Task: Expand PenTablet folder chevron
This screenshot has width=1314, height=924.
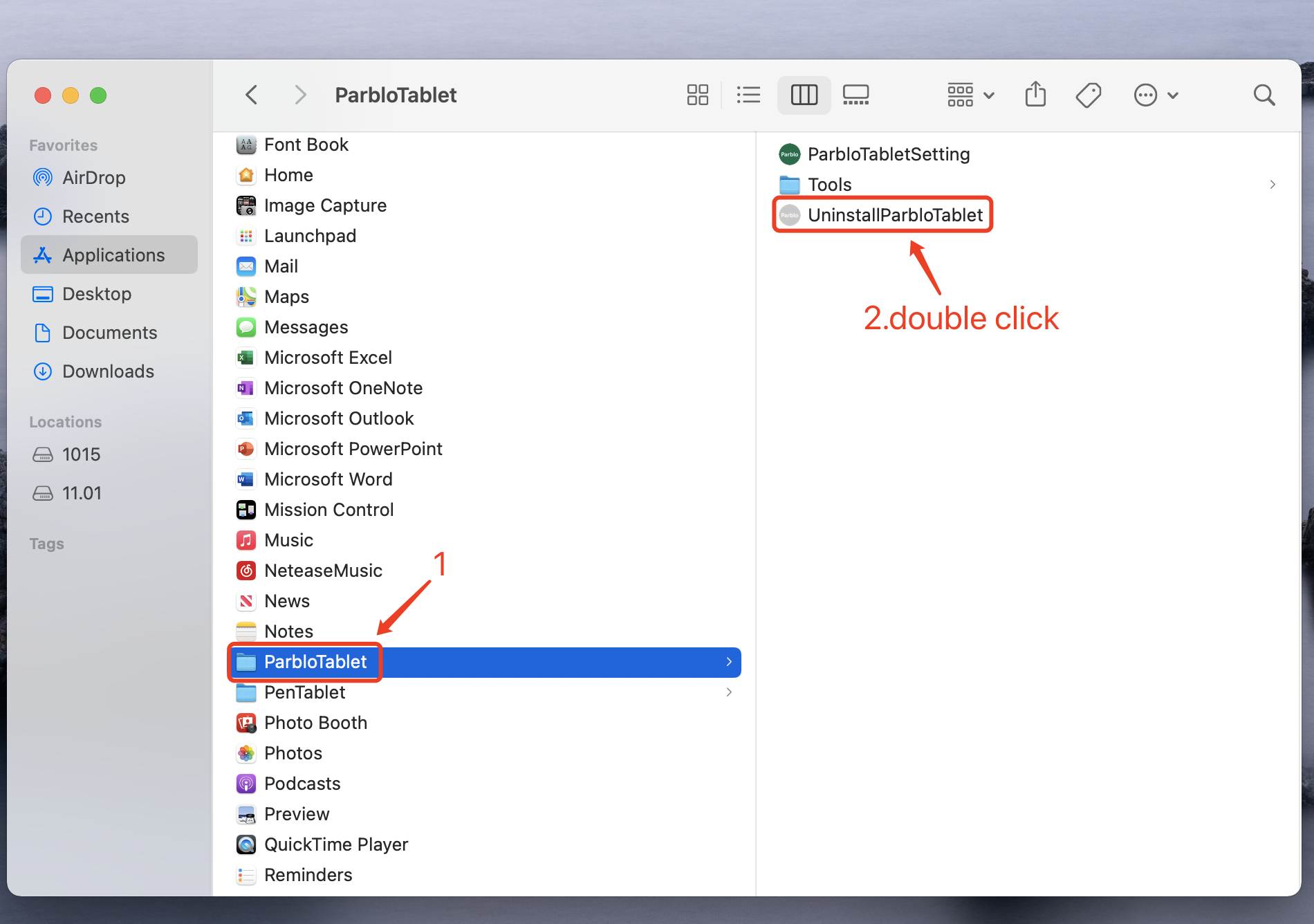Action: point(729,692)
